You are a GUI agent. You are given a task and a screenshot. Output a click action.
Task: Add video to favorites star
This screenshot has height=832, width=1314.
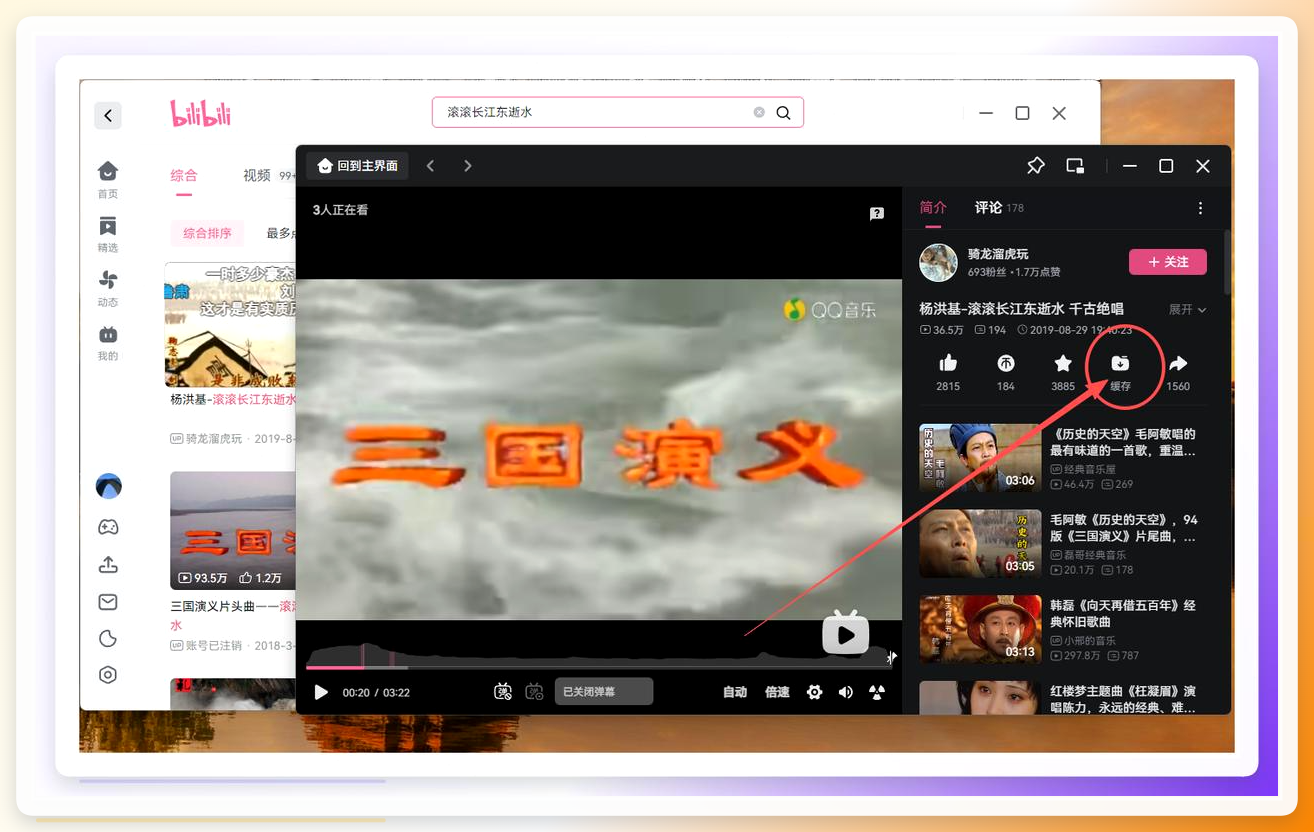click(1063, 364)
